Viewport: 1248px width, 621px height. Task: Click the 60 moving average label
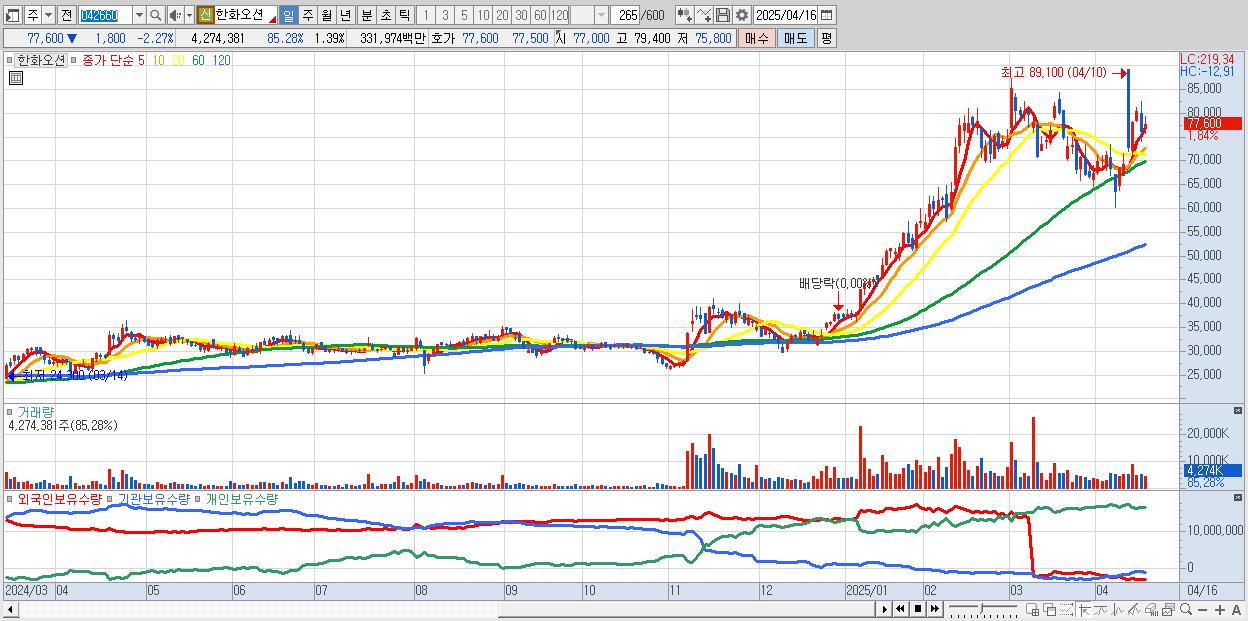point(198,60)
